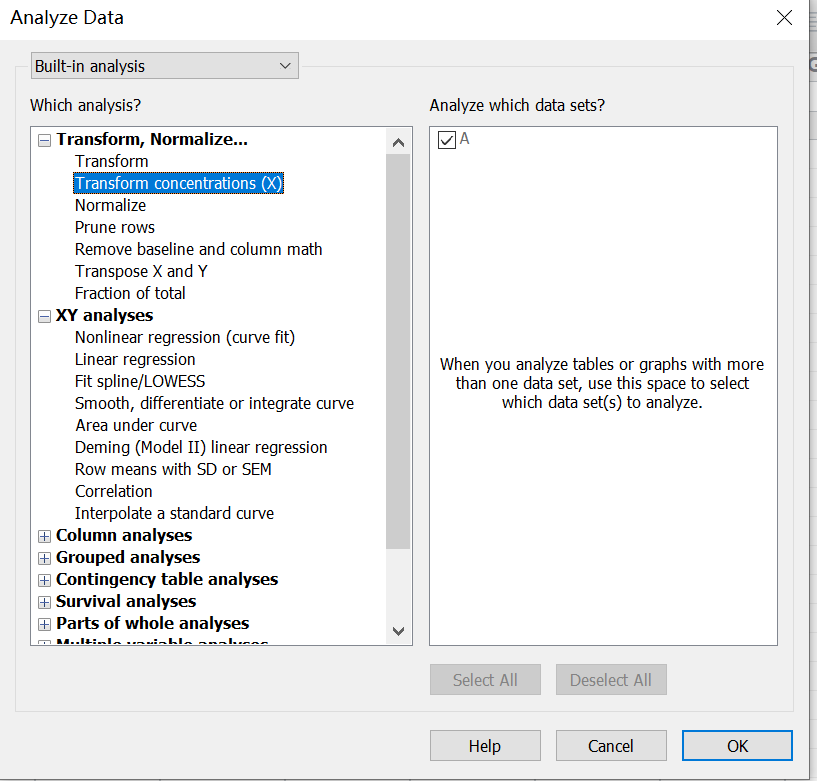
Task: Open the Built-in analysis dropdown
Action: pos(165,66)
